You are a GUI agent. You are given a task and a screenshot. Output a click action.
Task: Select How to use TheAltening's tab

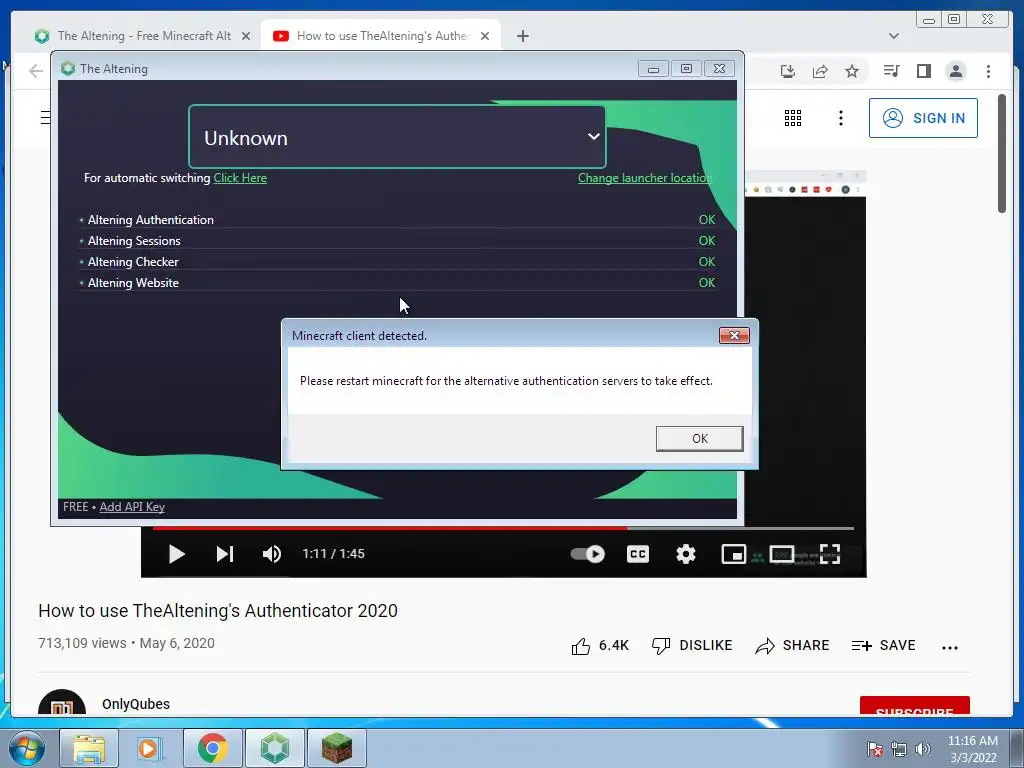coord(381,36)
